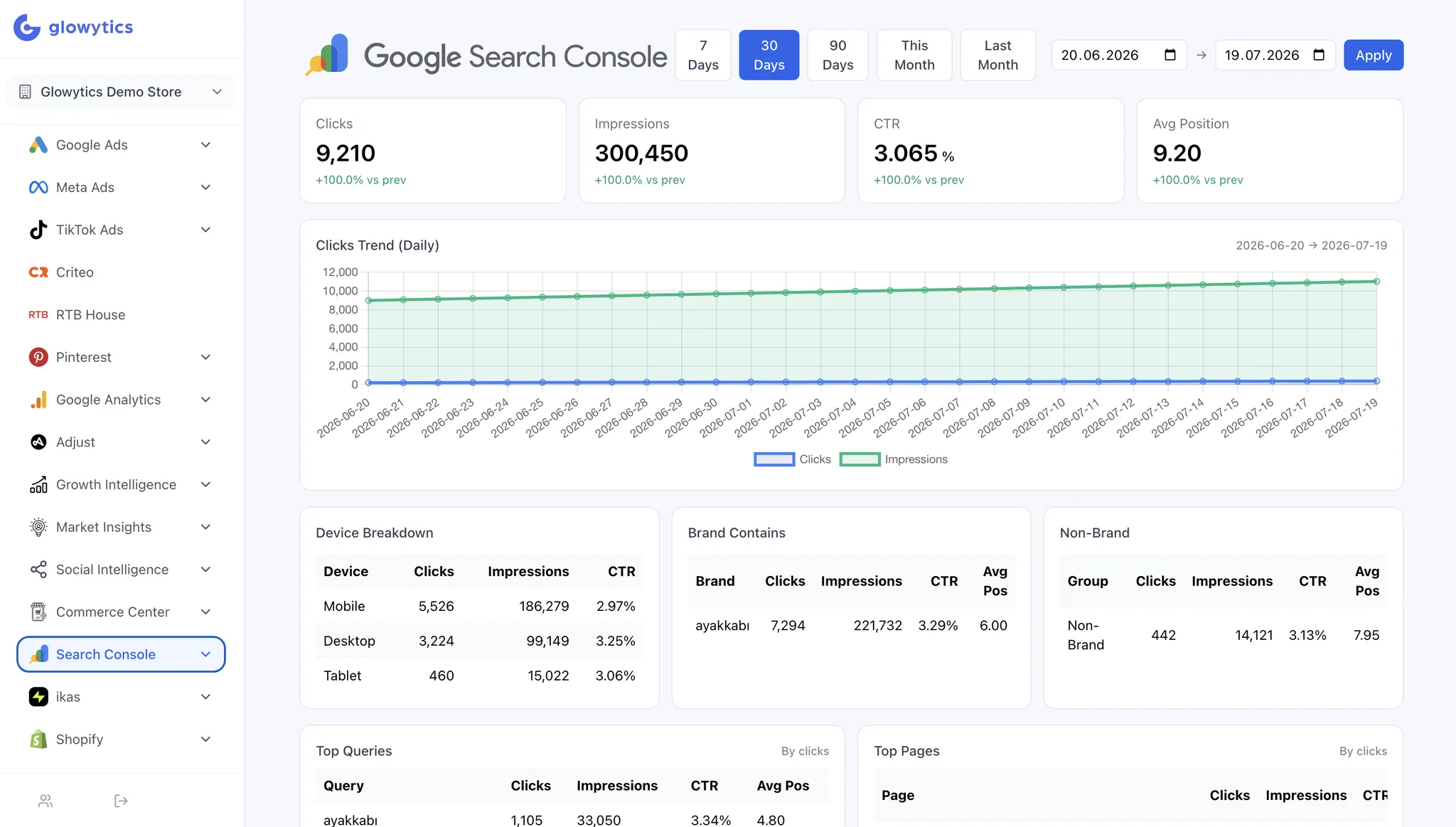Image resolution: width=1456 pixels, height=827 pixels.
Task: Click the Shopify bag icon
Action: [x=38, y=740]
